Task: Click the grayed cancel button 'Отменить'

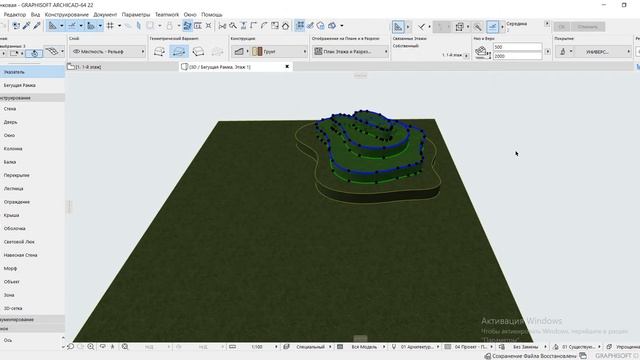Action: click(x=587, y=27)
